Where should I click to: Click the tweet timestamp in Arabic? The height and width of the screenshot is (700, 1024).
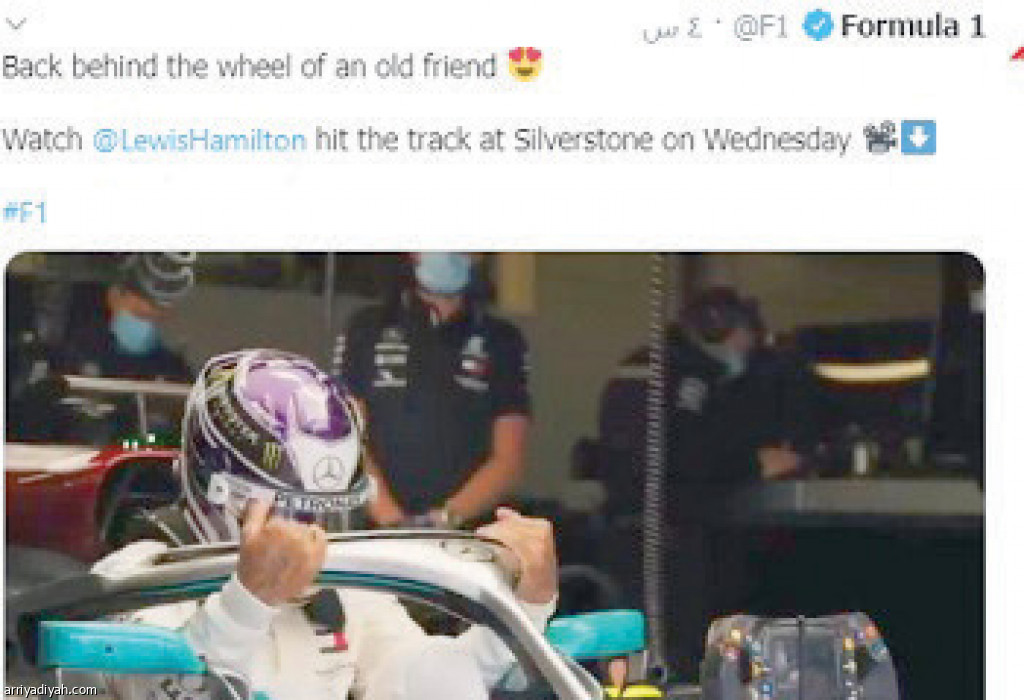click(672, 29)
